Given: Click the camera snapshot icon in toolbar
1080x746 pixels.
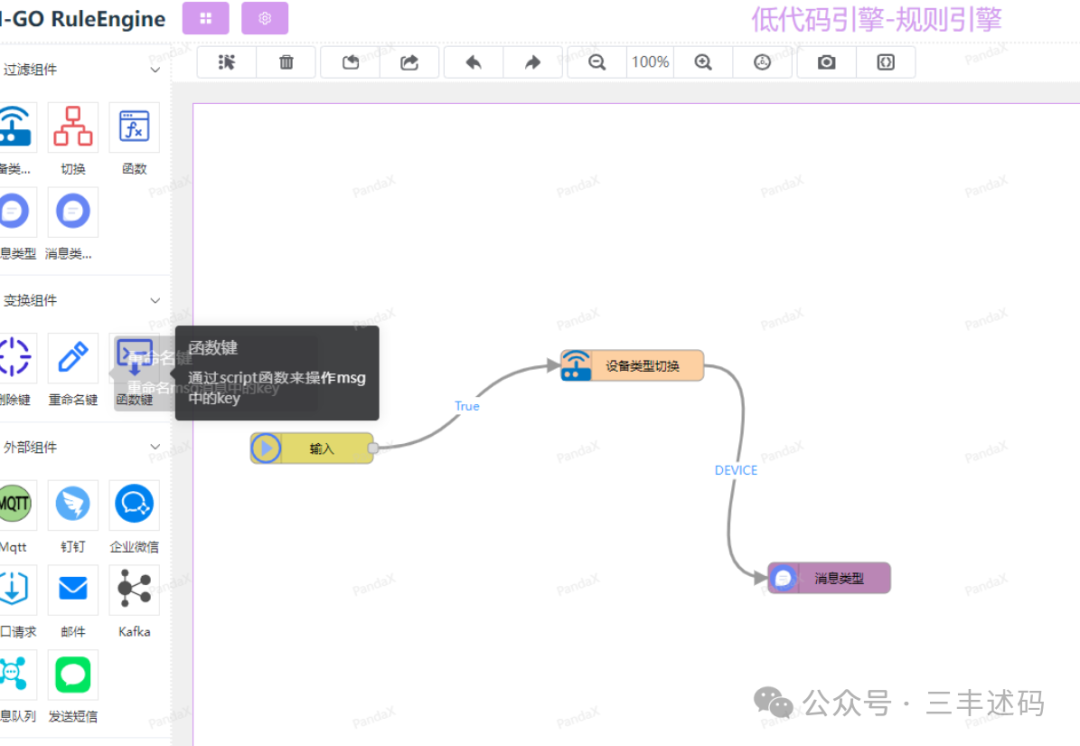Looking at the screenshot, I should 827,63.
